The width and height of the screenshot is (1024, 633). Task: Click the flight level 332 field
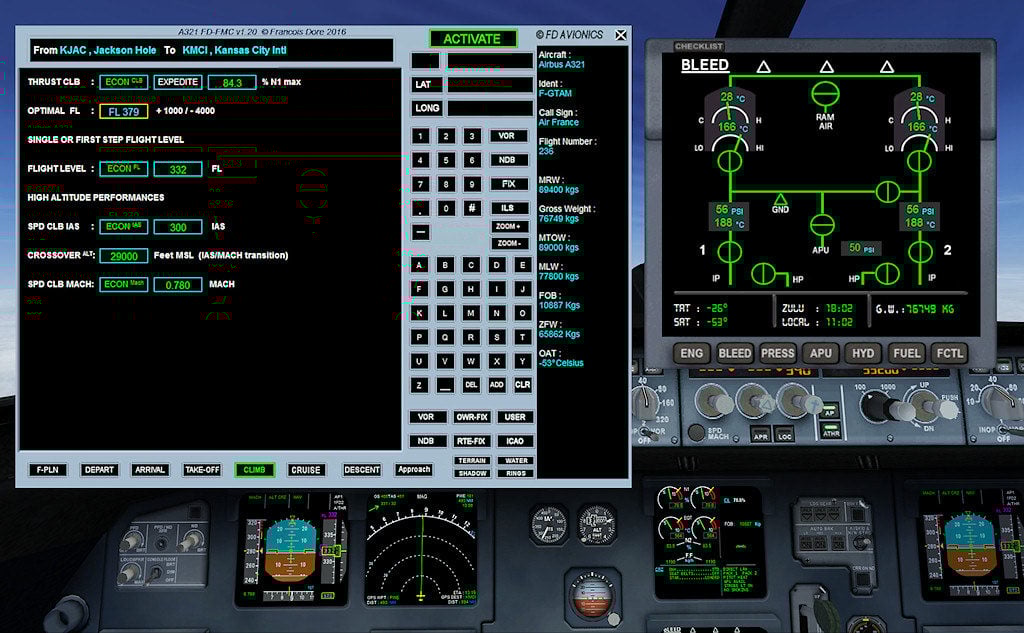click(178, 170)
